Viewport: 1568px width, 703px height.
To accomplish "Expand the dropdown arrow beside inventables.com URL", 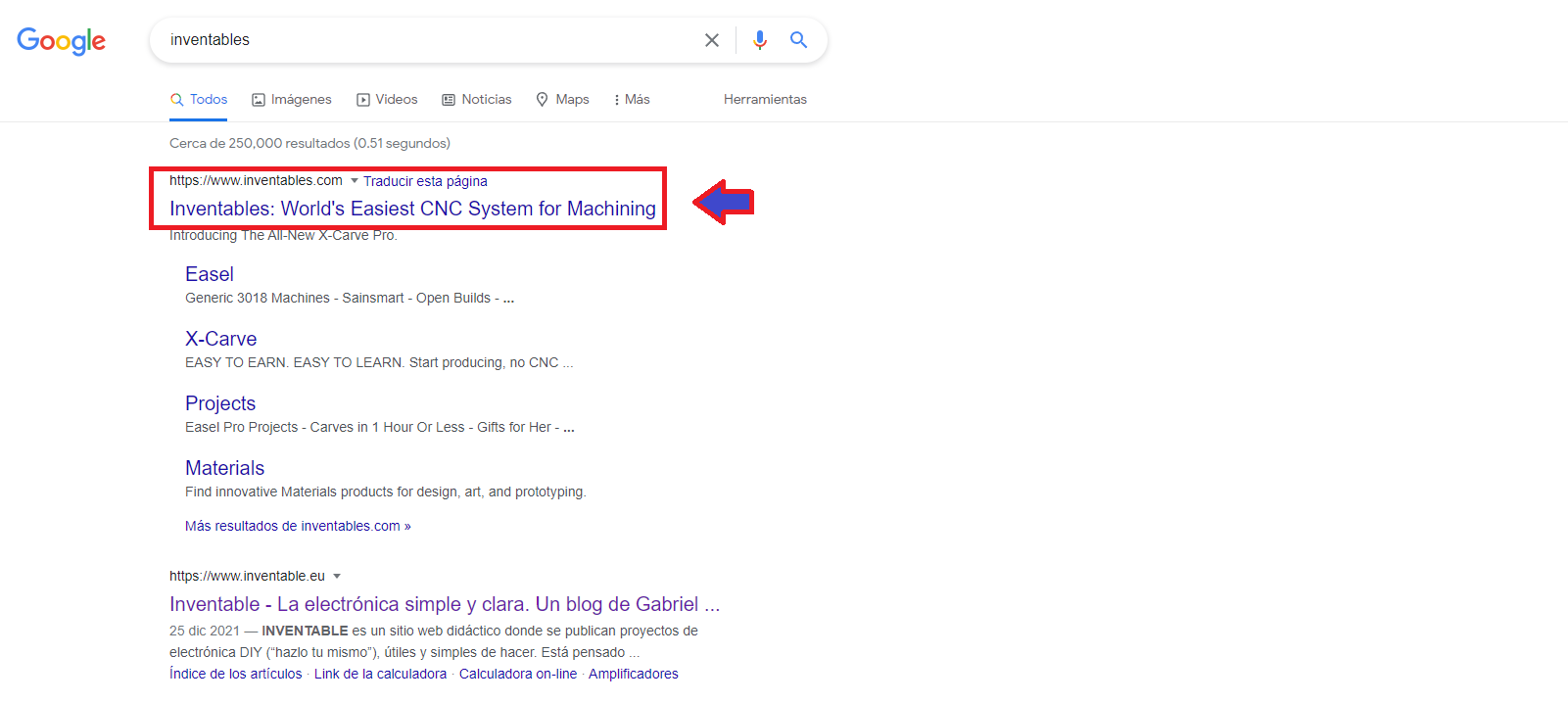I will [355, 181].
